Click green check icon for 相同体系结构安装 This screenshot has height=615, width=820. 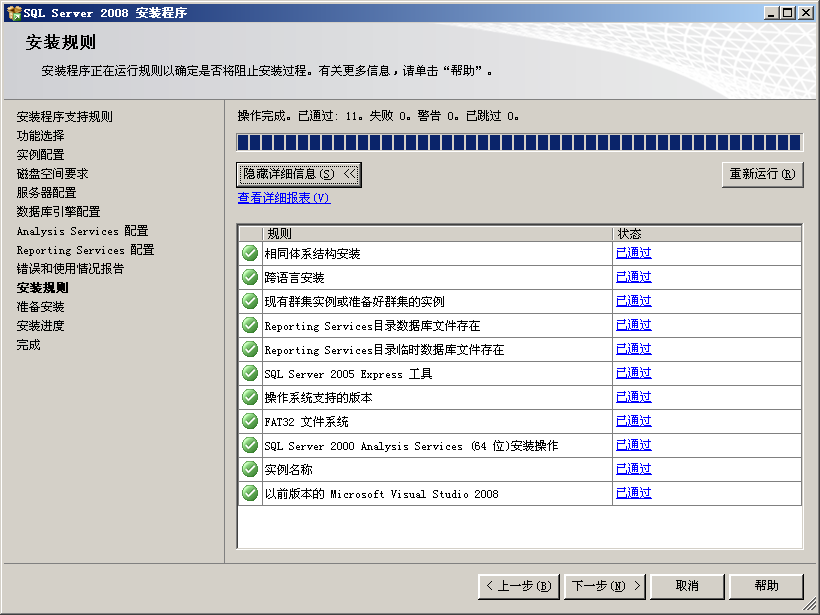(250, 253)
